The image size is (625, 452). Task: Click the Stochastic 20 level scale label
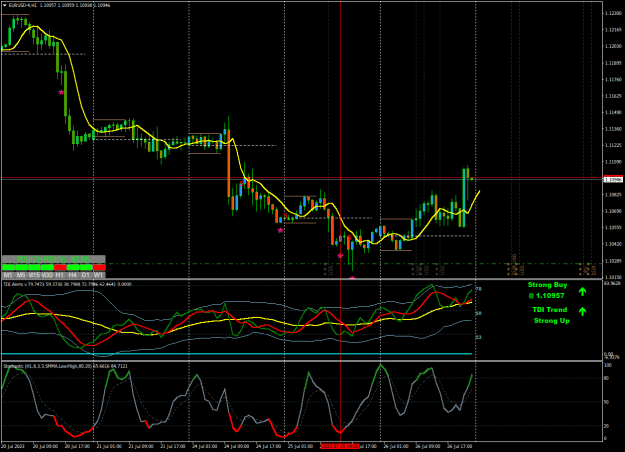click(607, 426)
